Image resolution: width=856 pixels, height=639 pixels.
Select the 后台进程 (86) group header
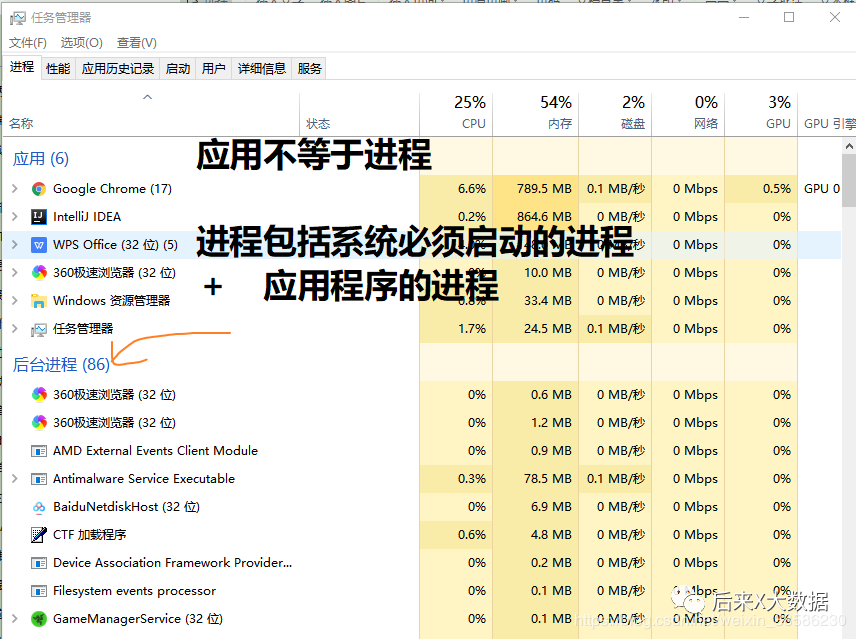pyautogui.click(x=61, y=365)
